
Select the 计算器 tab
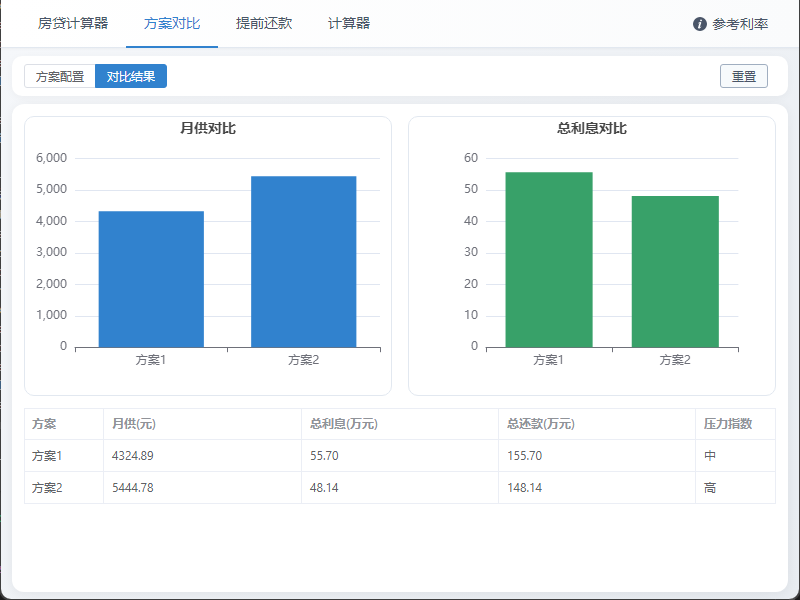pyautogui.click(x=349, y=23)
